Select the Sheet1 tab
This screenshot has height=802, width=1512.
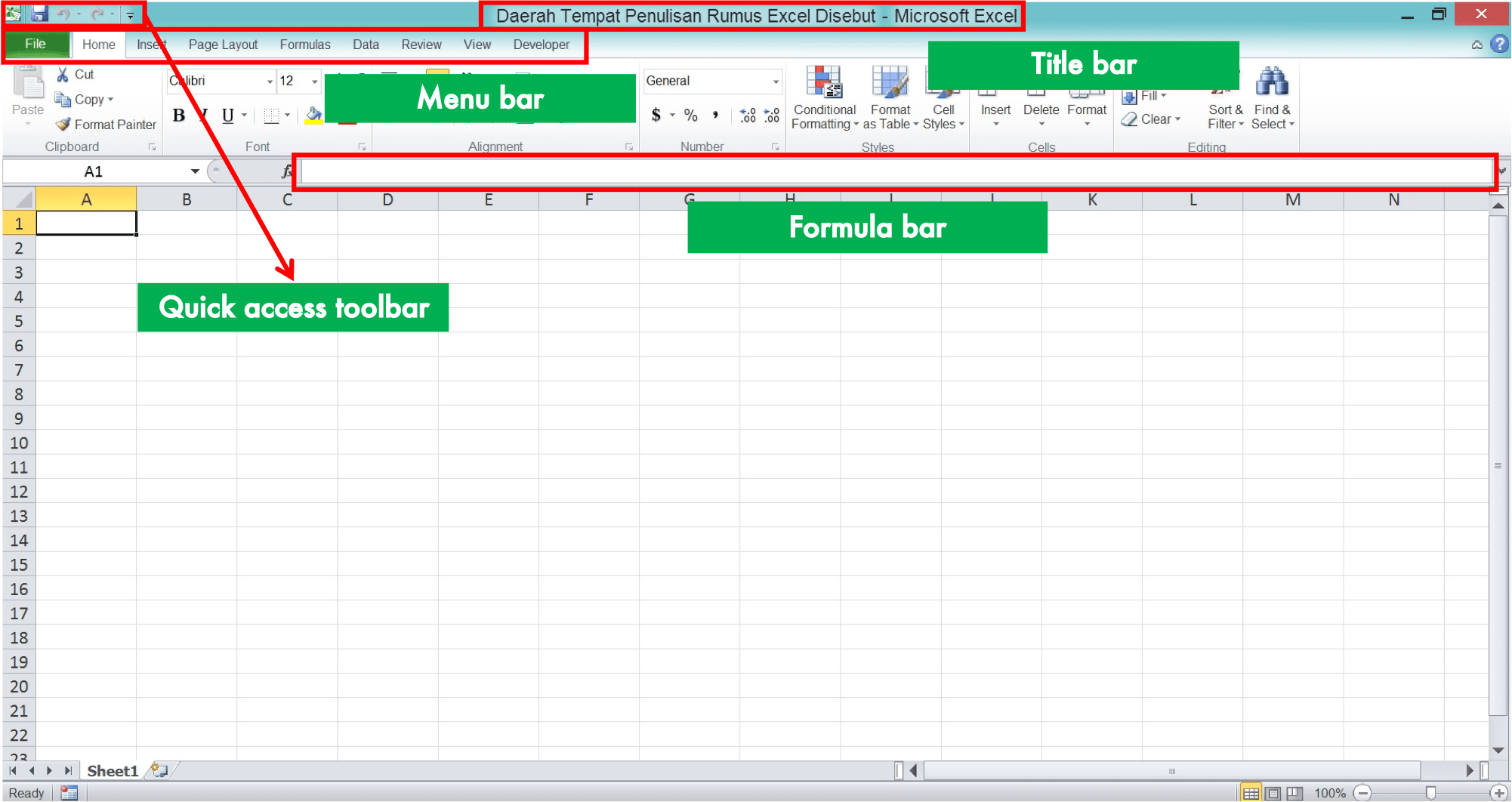pos(113,770)
